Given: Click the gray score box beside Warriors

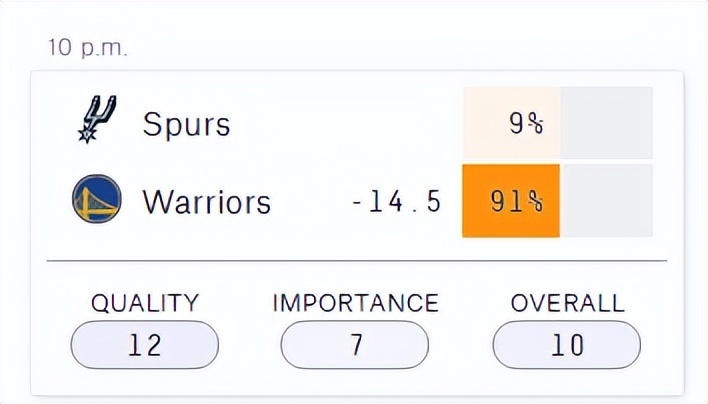Looking at the screenshot, I should click(x=606, y=201).
